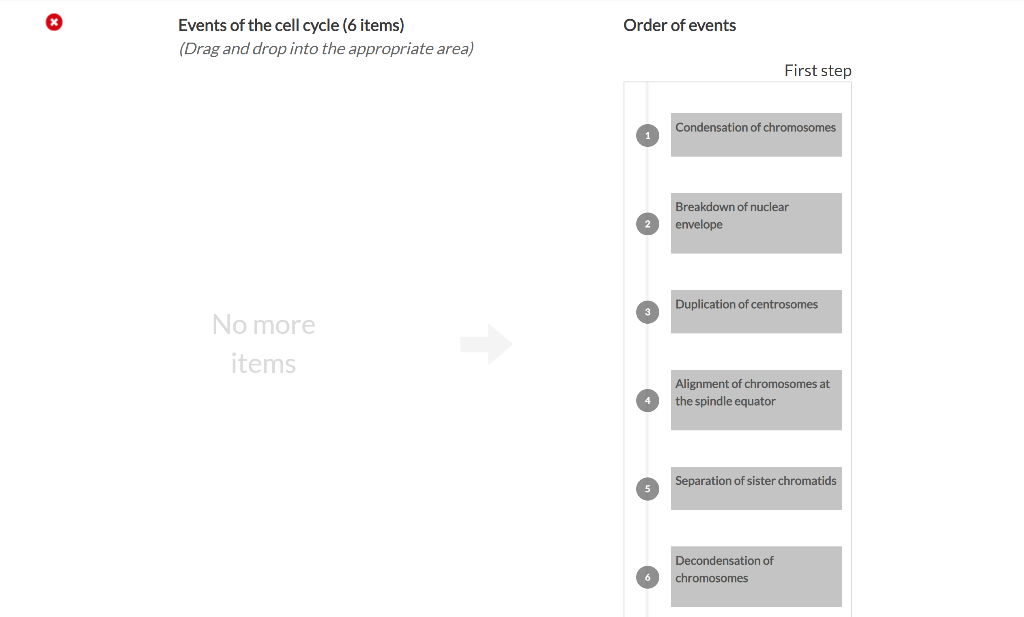Click the drag and drop instruction text

[325, 48]
